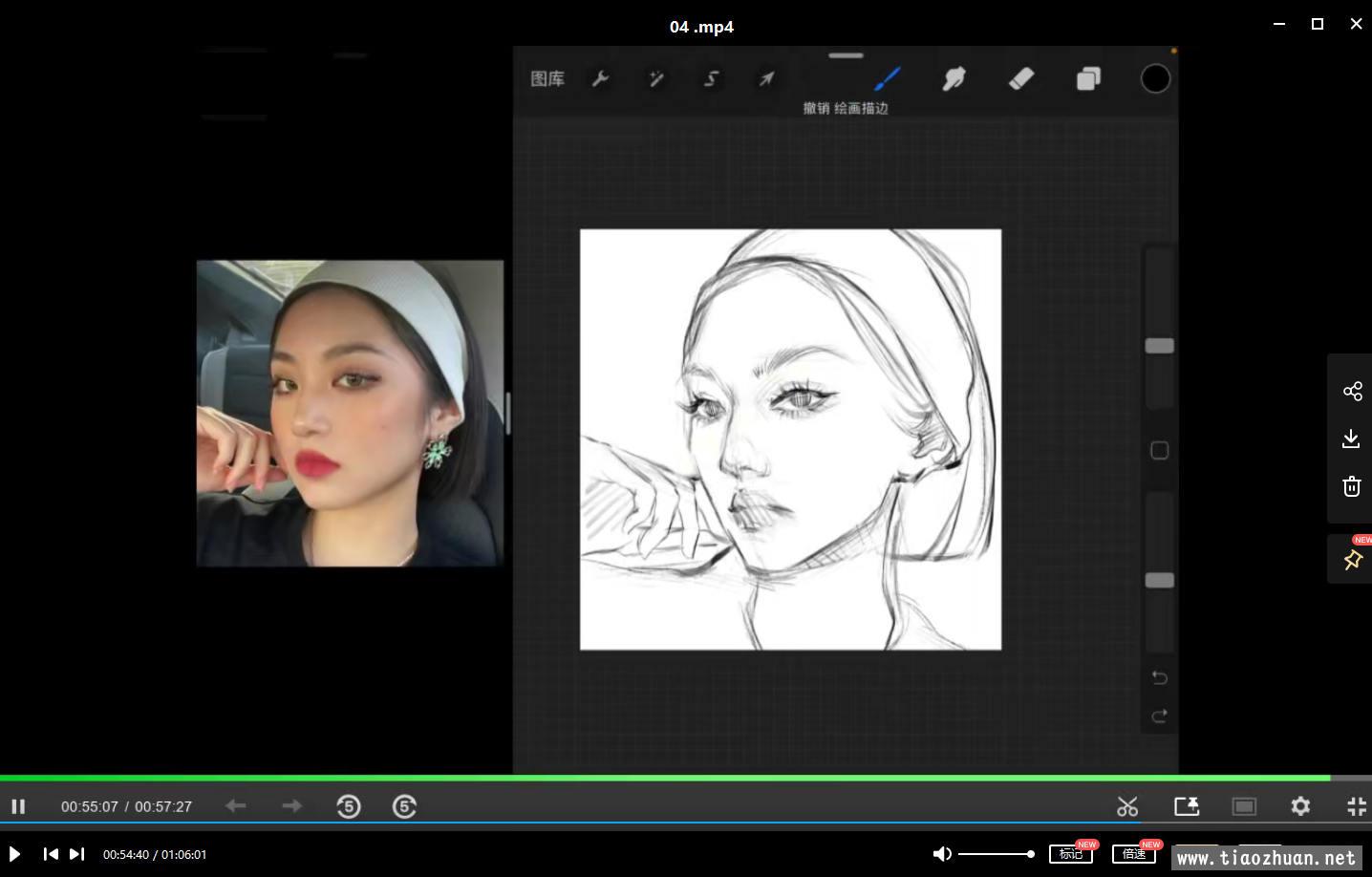Mute the volume speaker icon
The height and width of the screenshot is (877, 1372).
pyautogui.click(x=942, y=854)
